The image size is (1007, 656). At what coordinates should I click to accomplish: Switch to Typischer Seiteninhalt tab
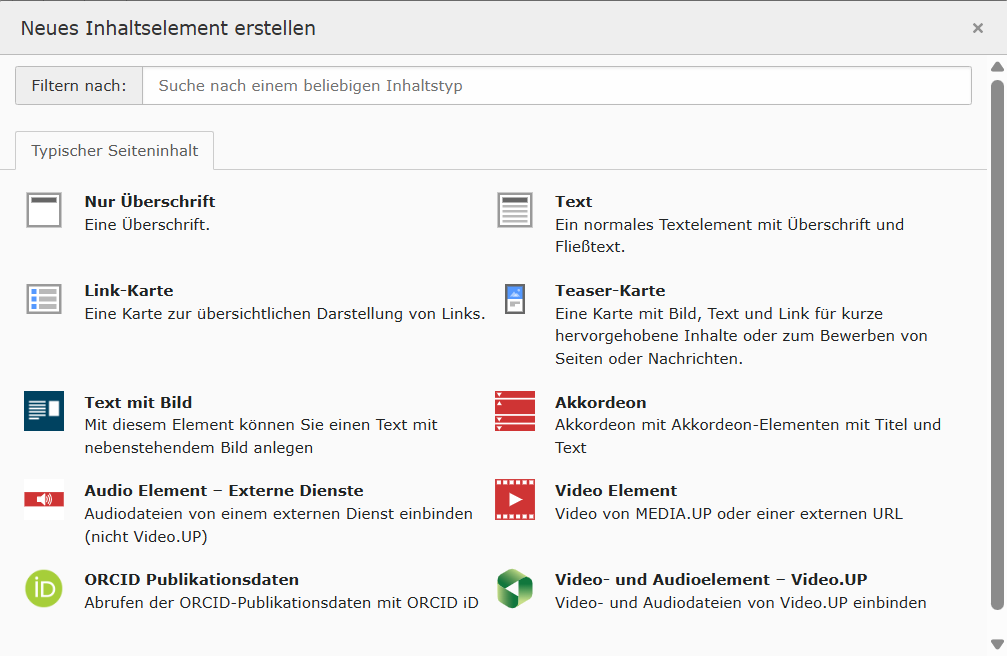point(115,151)
